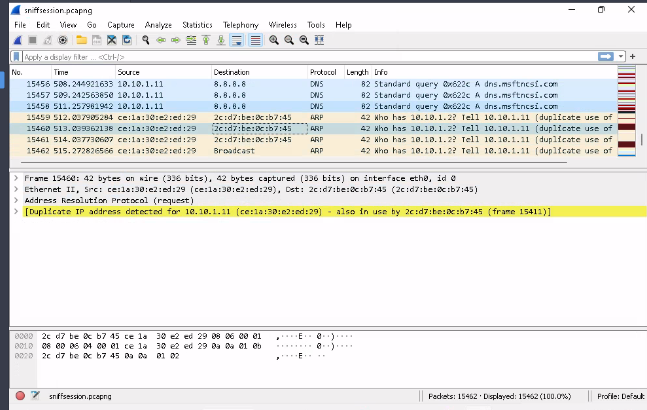Open capture options gear icon
The width and height of the screenshot is (647, 410).
(x=63, y=40)
